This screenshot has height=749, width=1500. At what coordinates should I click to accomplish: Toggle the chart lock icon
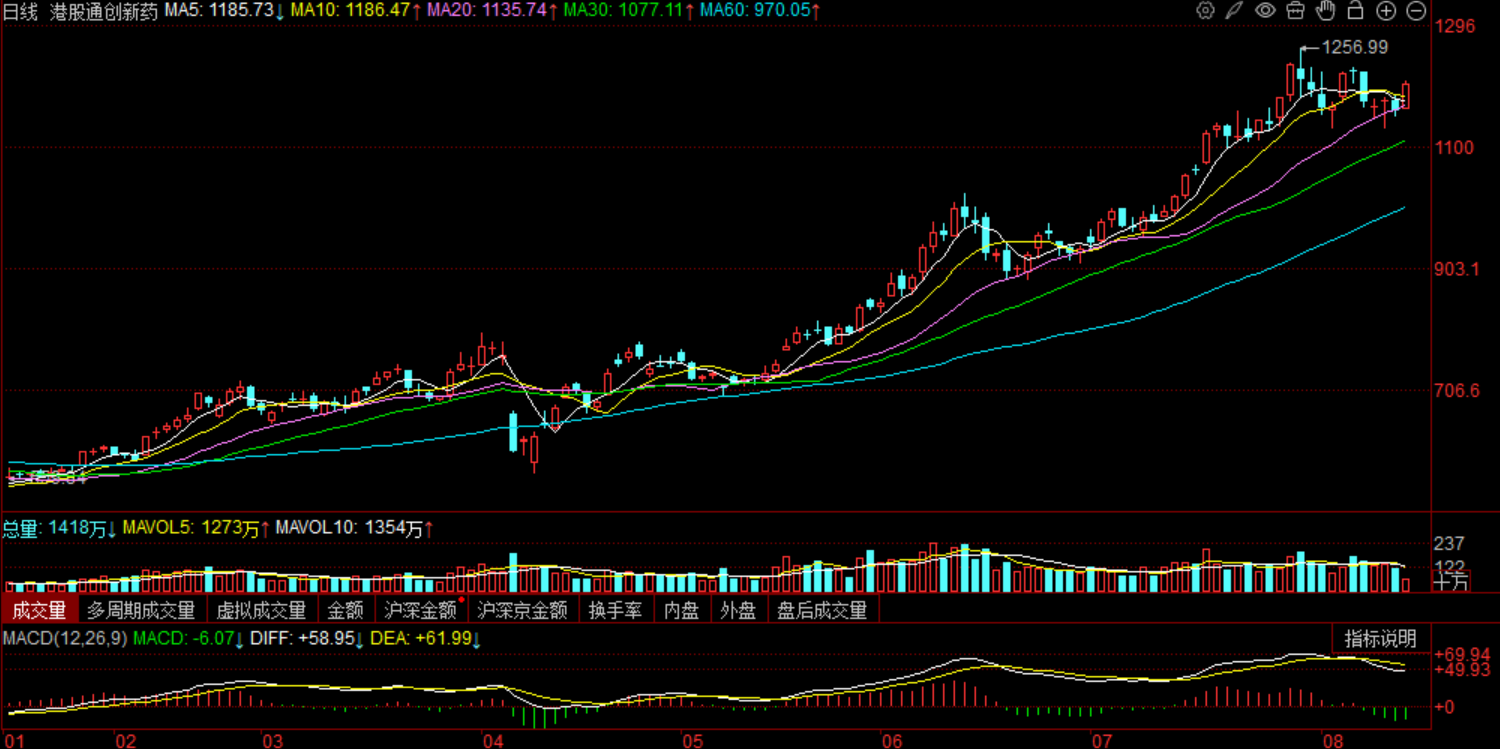[1356, 11]
